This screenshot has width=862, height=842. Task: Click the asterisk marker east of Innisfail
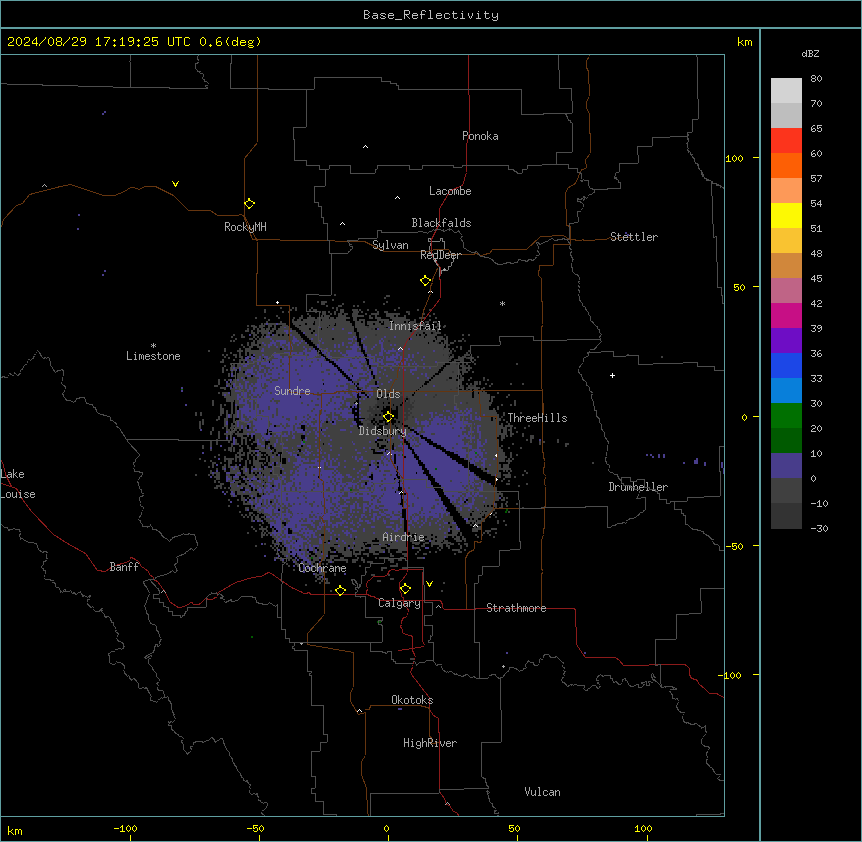click(x=502, y=303)
